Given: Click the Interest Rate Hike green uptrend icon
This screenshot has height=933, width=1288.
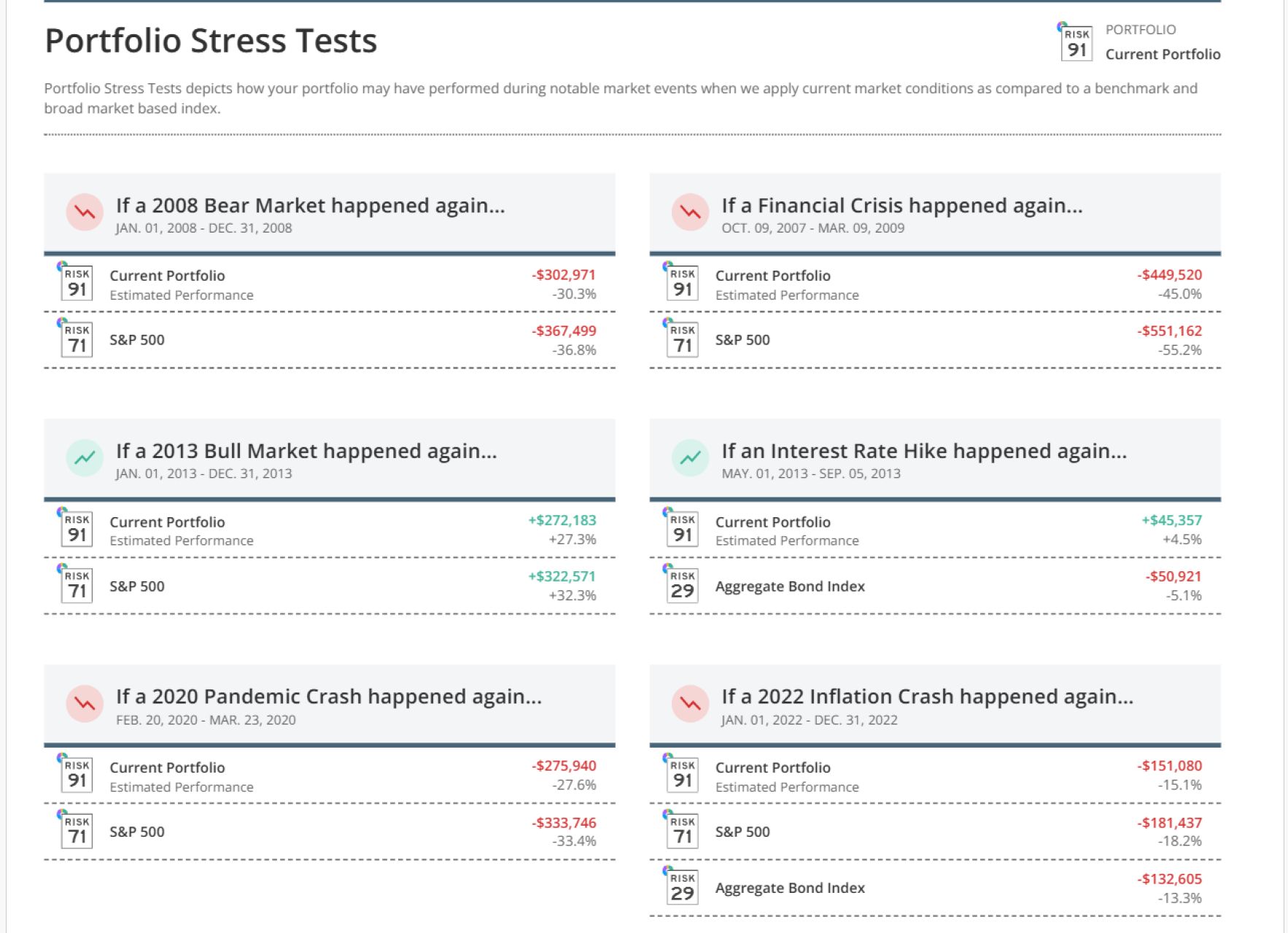Looking at the screenshot, I should pyautogui.click(x=690, y=458).
